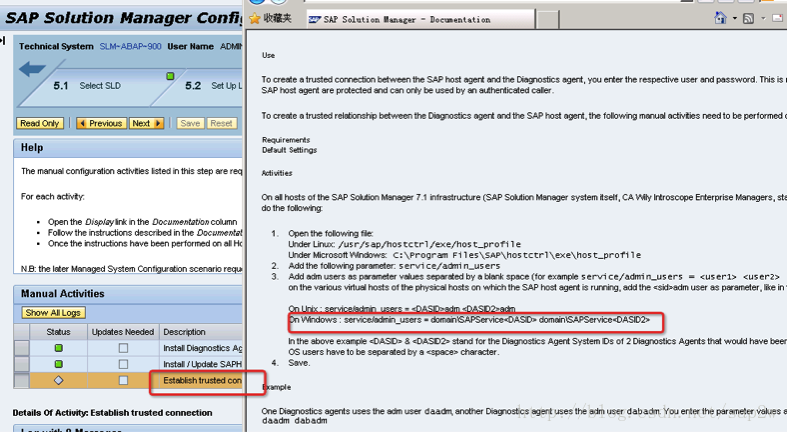
Task: Tick Updates Needed checkbox for Install Diagnostics row
Action: point(123,348)
